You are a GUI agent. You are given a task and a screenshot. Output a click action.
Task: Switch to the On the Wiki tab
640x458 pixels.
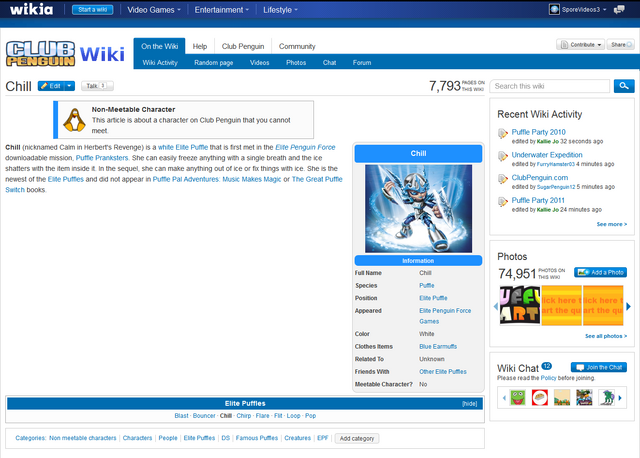coord(160,46)
